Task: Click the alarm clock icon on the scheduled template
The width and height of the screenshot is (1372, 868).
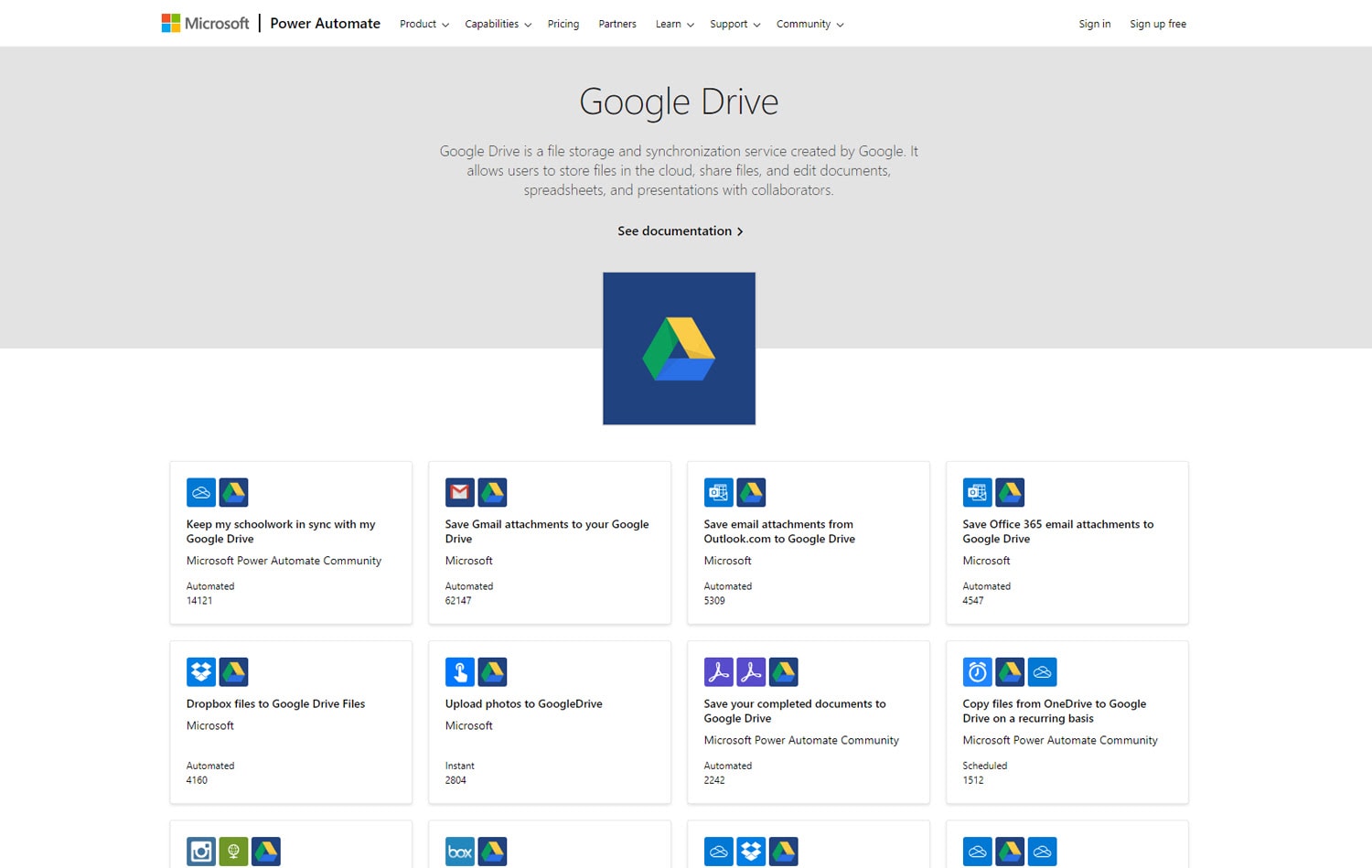Action: pyautogui.click(x=978, y=671)
